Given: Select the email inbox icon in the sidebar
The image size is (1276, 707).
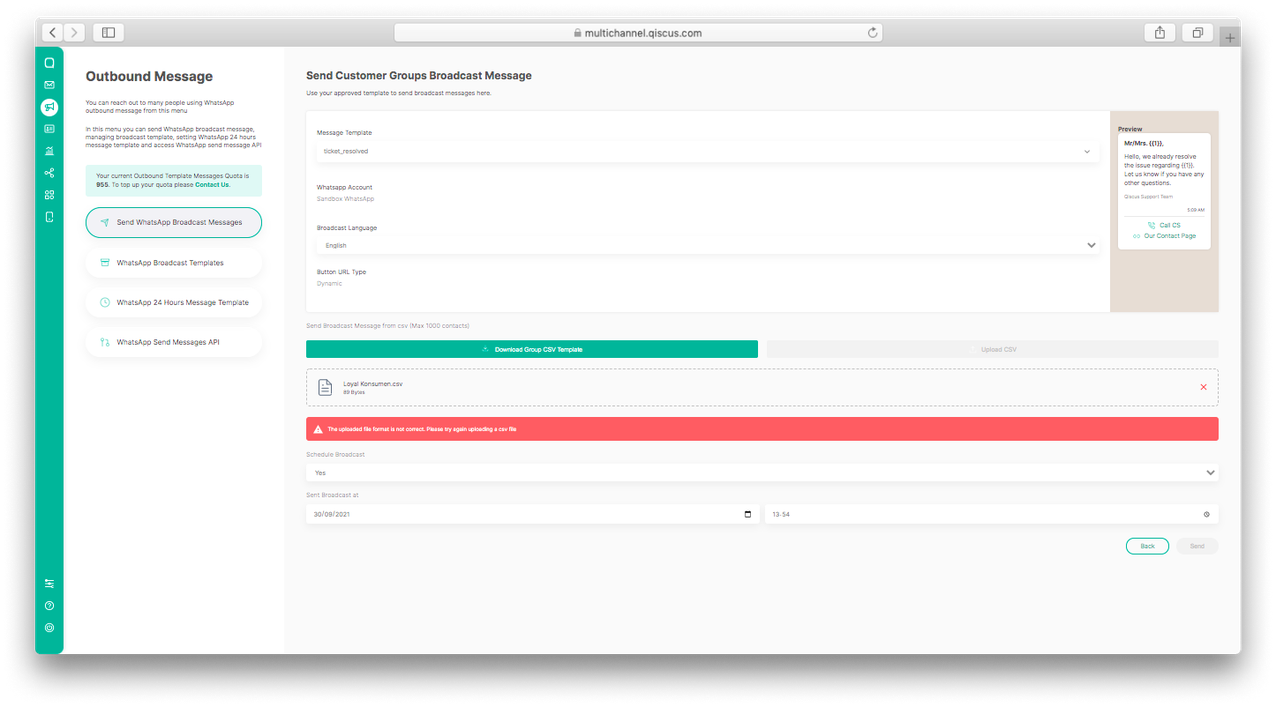Looking at the screenshot, I should coord(48,85).
